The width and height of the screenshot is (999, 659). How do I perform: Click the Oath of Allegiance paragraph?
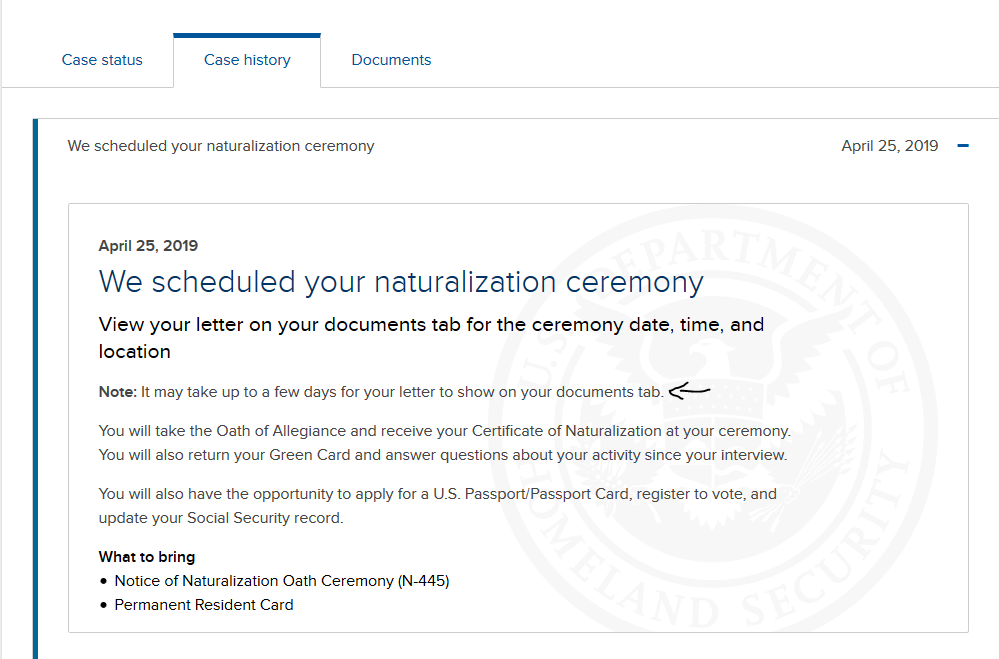point(445,443)
